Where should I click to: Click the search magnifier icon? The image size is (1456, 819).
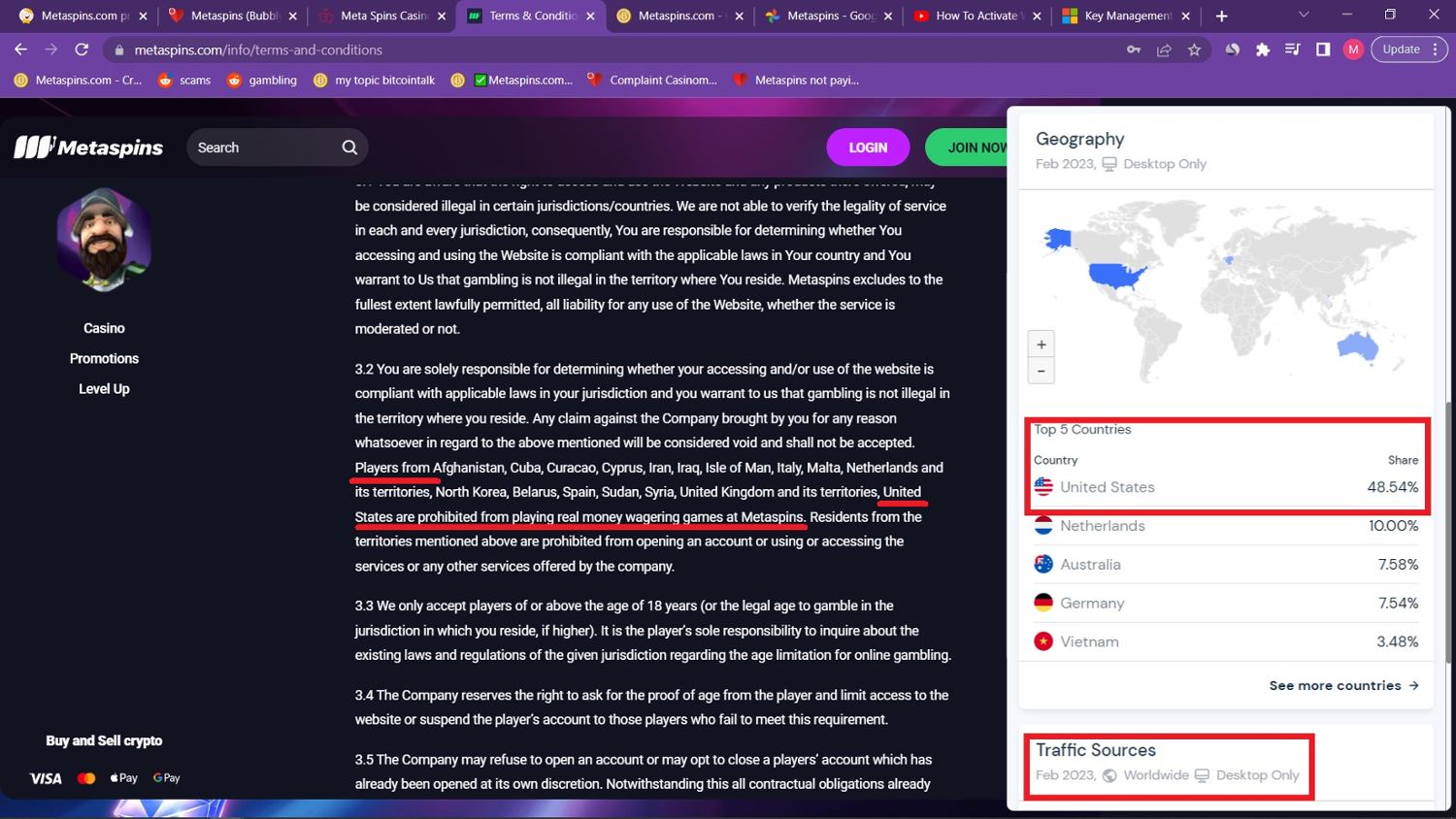[x=349, y=147]
